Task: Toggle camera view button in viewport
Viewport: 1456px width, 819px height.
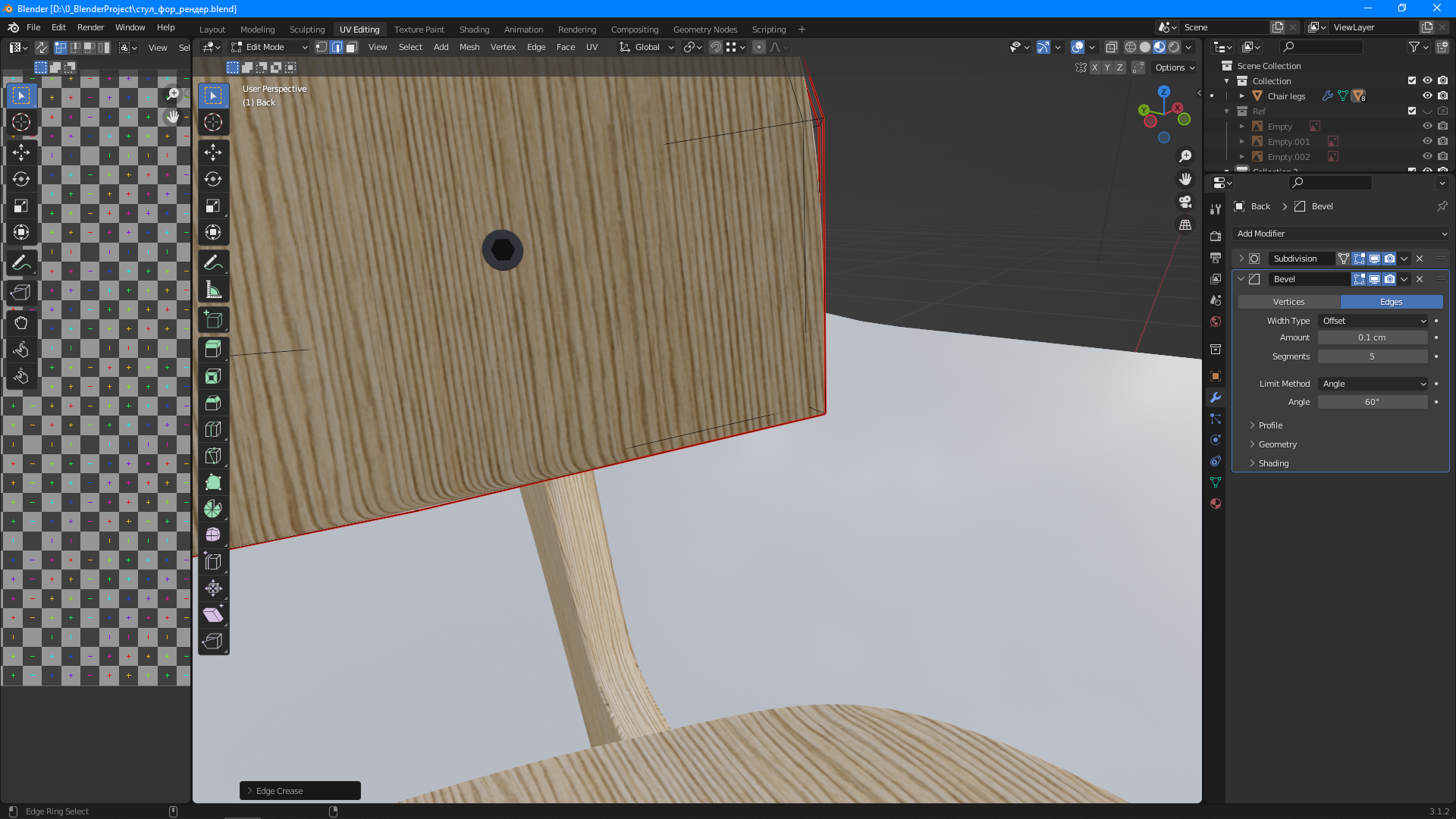Action: point(1185,202)
